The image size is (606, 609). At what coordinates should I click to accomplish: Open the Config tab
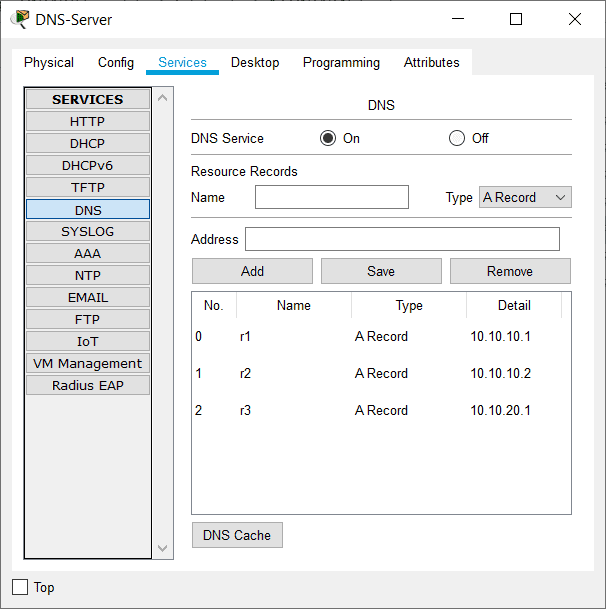click(116, 62)
